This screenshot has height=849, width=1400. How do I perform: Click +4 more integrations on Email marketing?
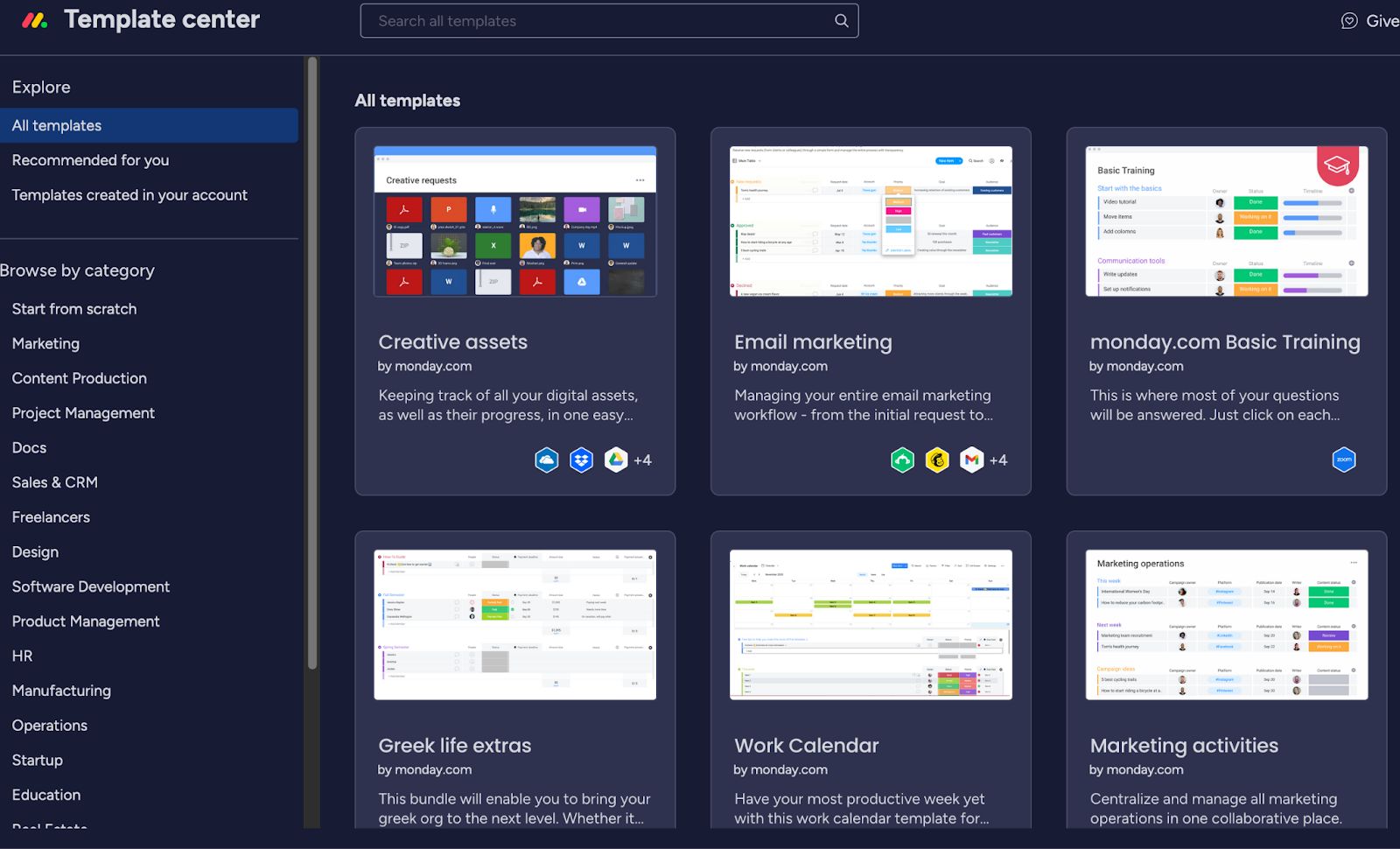point(998,460)
